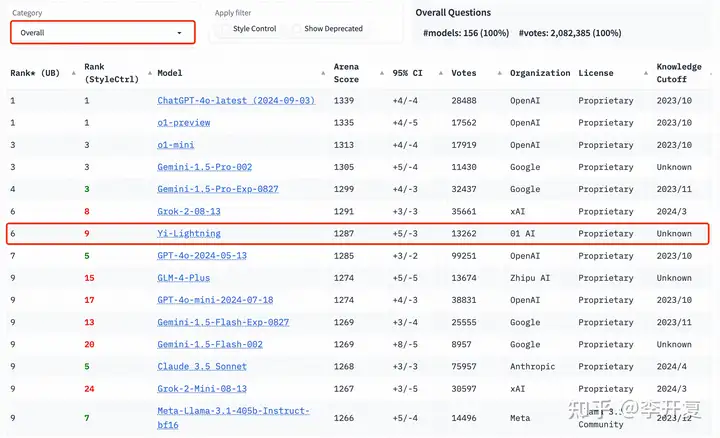Sort by 95% CI column arrow
The height and width of the screenshot is (438, 720).
coord(440,73)
